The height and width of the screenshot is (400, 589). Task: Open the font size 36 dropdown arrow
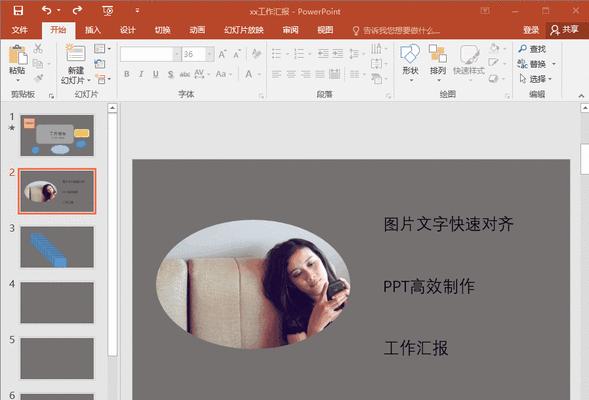(x=210, y=54)
